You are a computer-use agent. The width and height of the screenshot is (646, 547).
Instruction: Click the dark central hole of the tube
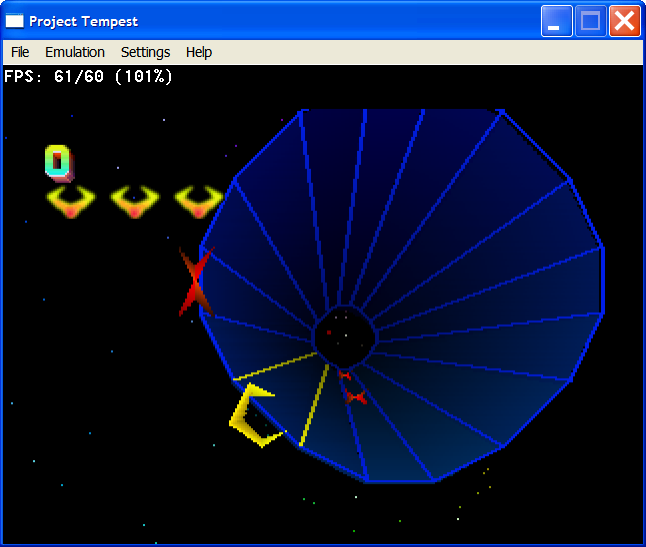click(344, 337)
